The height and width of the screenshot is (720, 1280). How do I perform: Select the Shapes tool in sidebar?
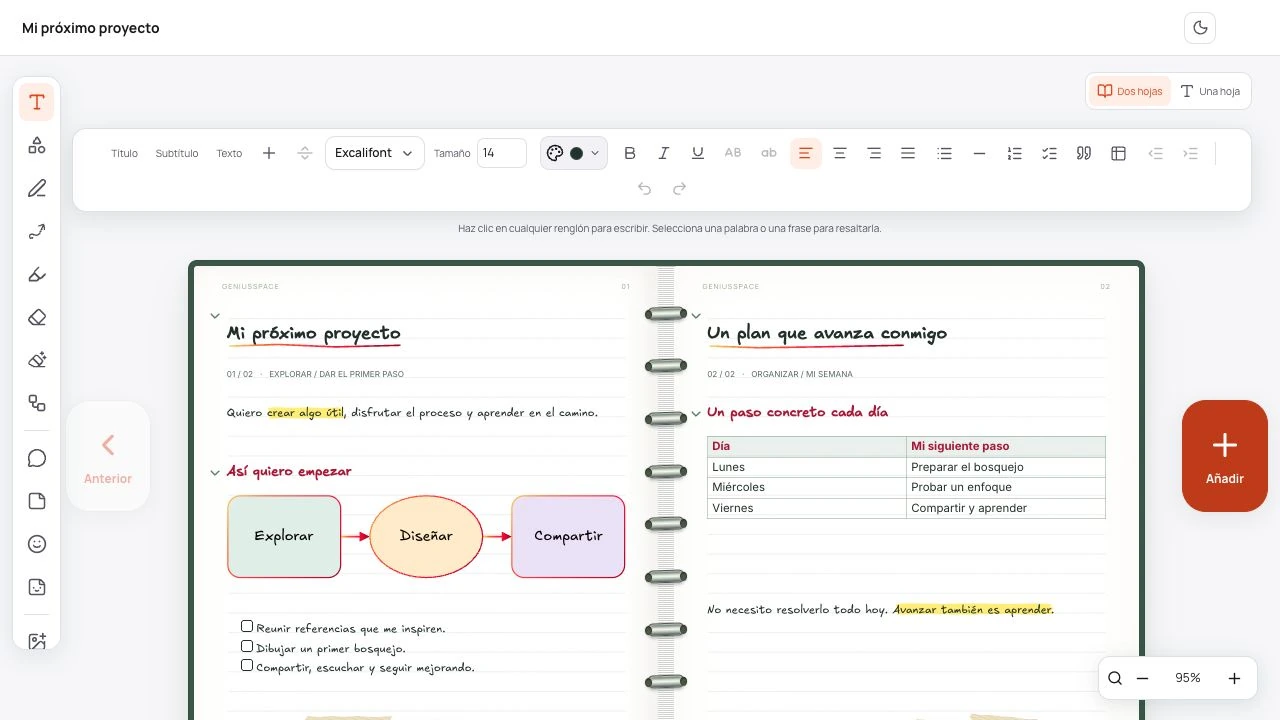tap(37, 145)
